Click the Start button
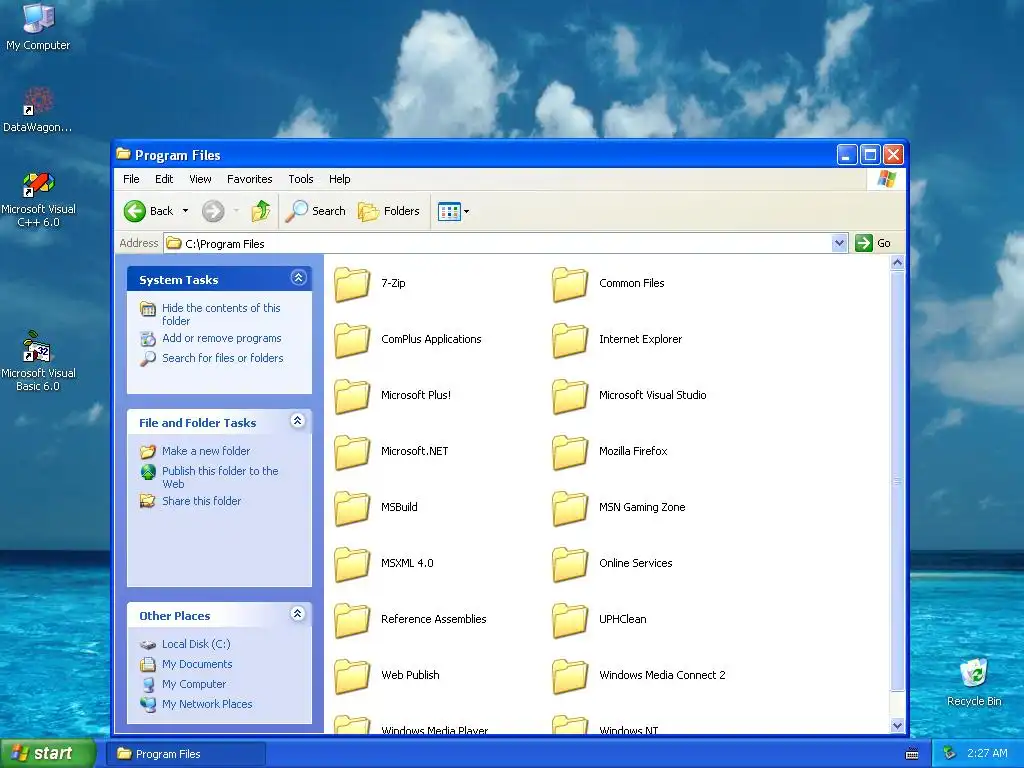The height and width of the screenshot is (768, 1024). [48, 754]
